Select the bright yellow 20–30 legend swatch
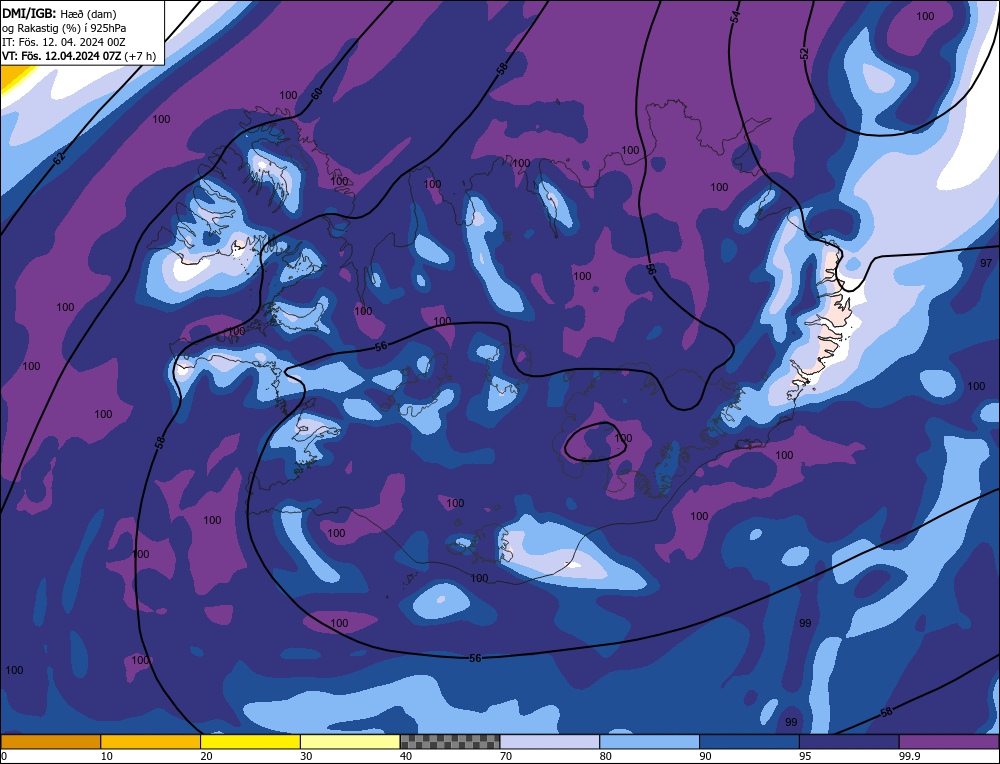1000x764 pixels. coord(250,742)
